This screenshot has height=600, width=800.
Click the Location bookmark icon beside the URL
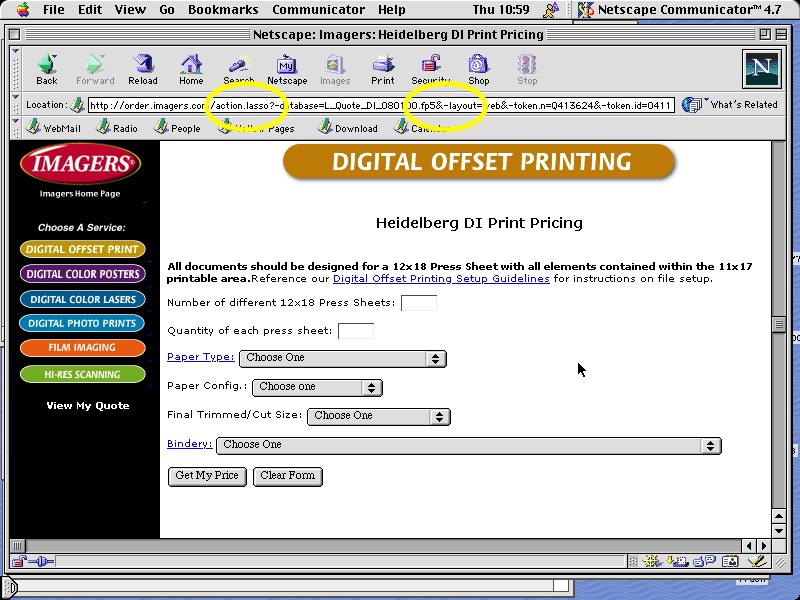[x=78, y=105]
